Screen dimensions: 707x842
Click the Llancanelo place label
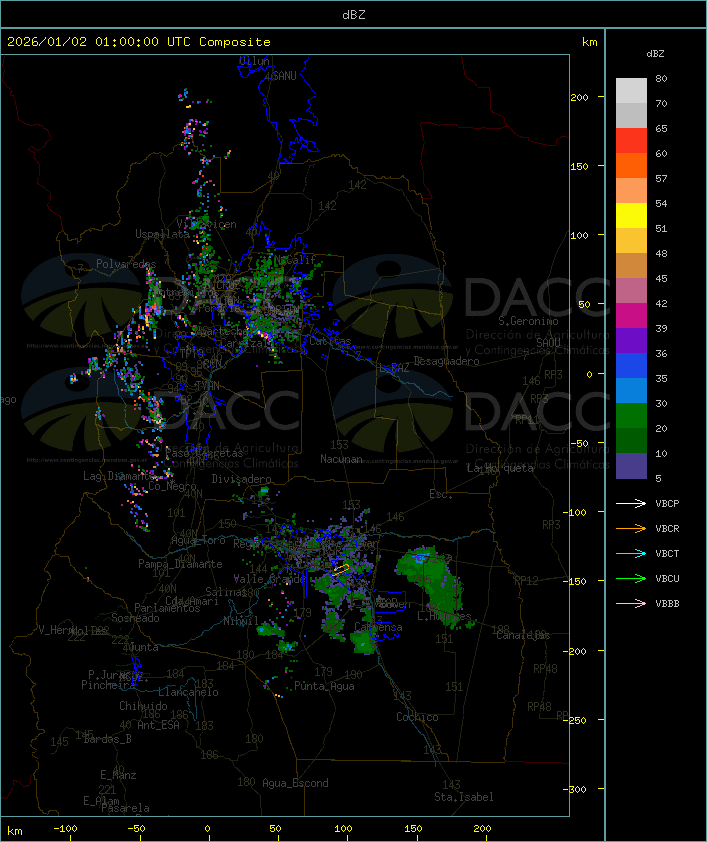point(188,692)
